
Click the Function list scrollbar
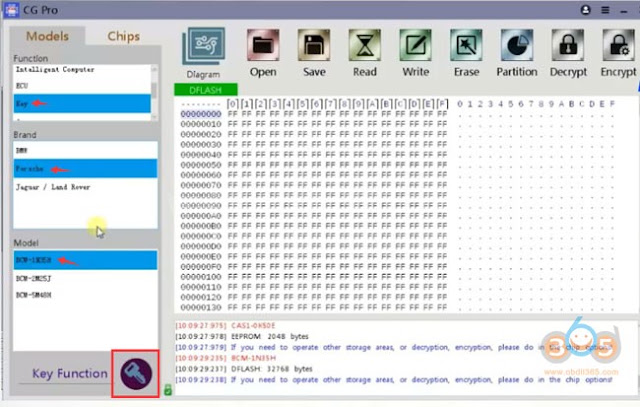tap(154, 92)
